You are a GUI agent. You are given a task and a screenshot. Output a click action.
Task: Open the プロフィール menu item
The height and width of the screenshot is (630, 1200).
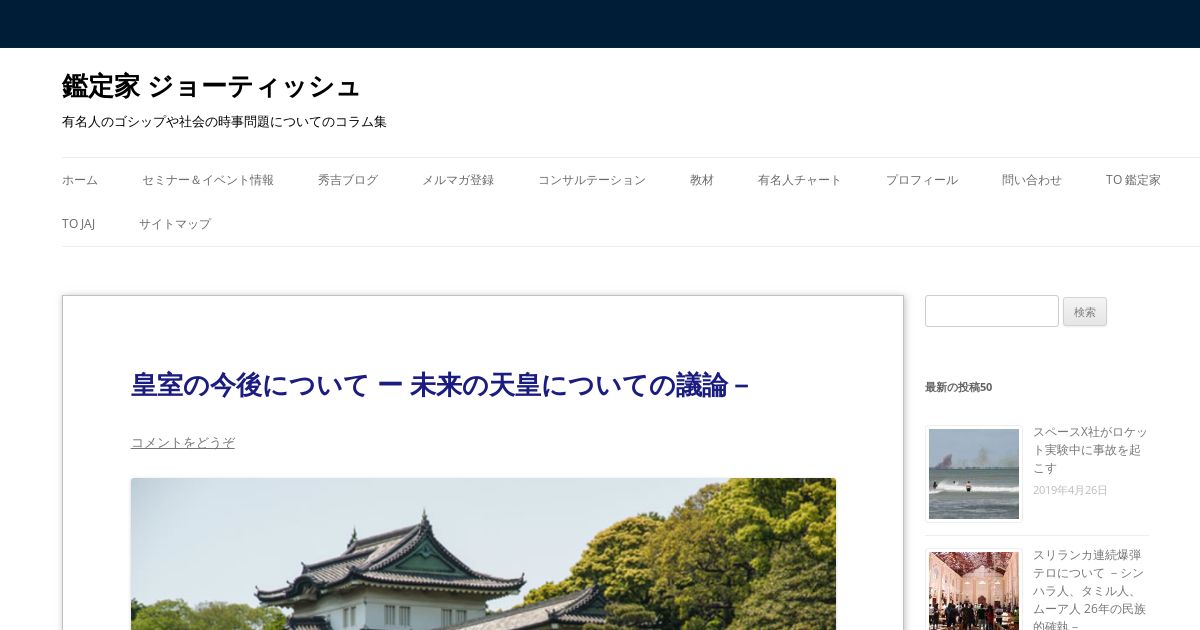922,180
